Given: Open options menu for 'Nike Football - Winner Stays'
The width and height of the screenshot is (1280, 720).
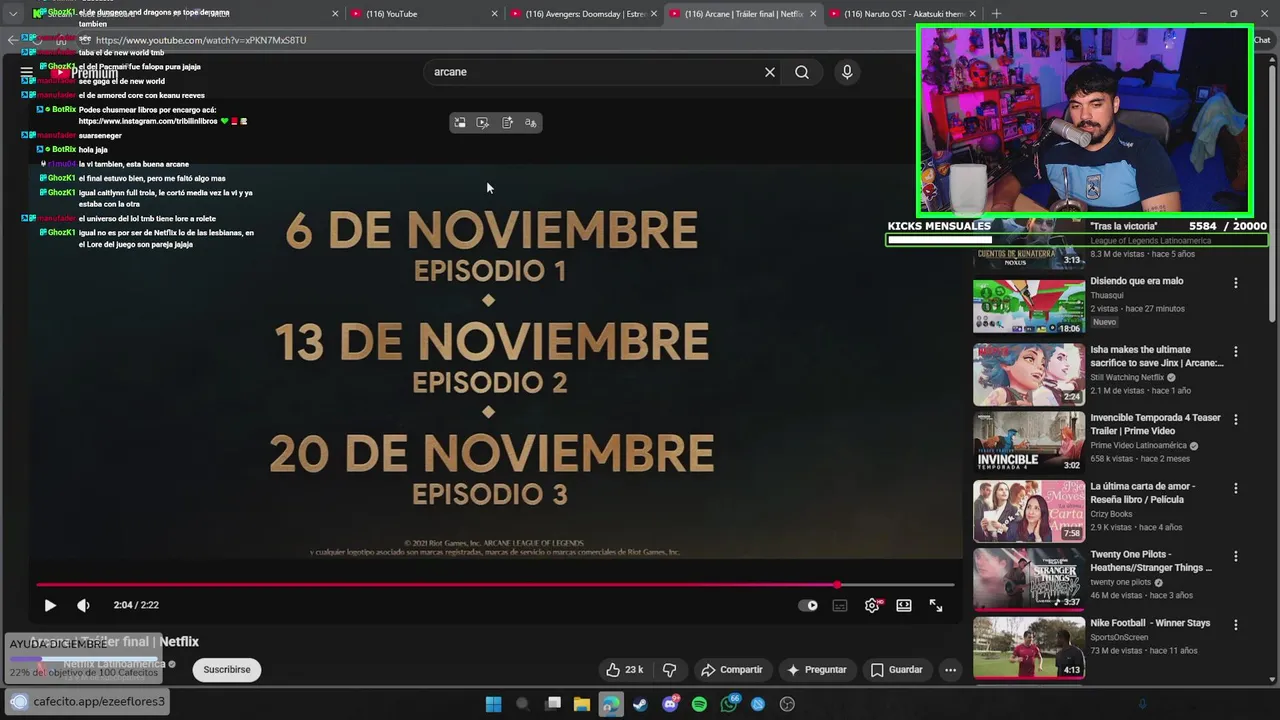Looking at the screenshot, I should click(1236, 625).
